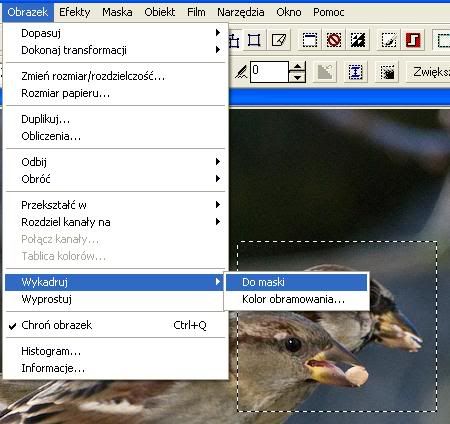Choose Do maski from the submenu
450x424 pixels.
click(x=297, y=282)
